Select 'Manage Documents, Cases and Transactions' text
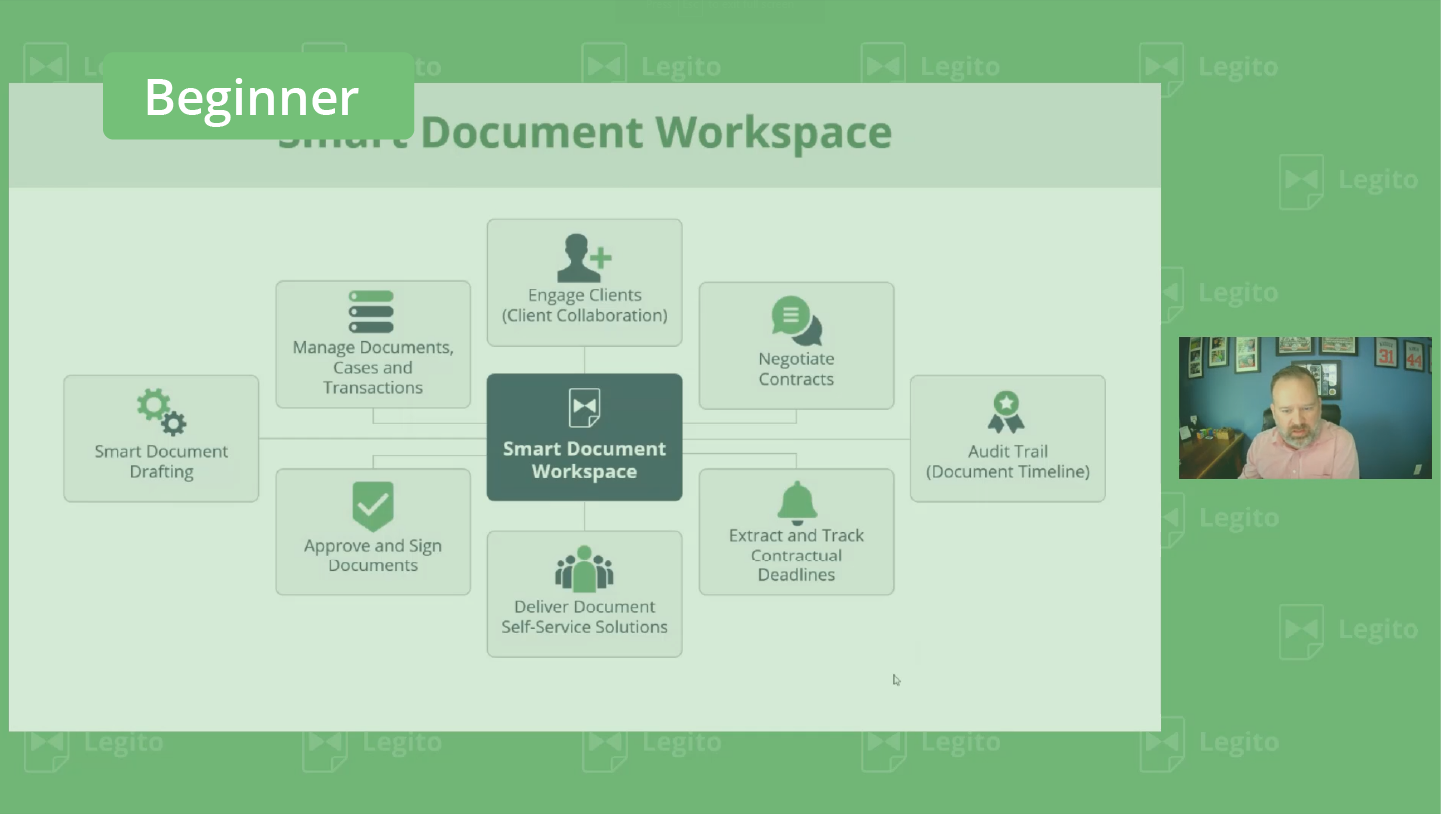1441x814 pixels. tap(373, 367)
